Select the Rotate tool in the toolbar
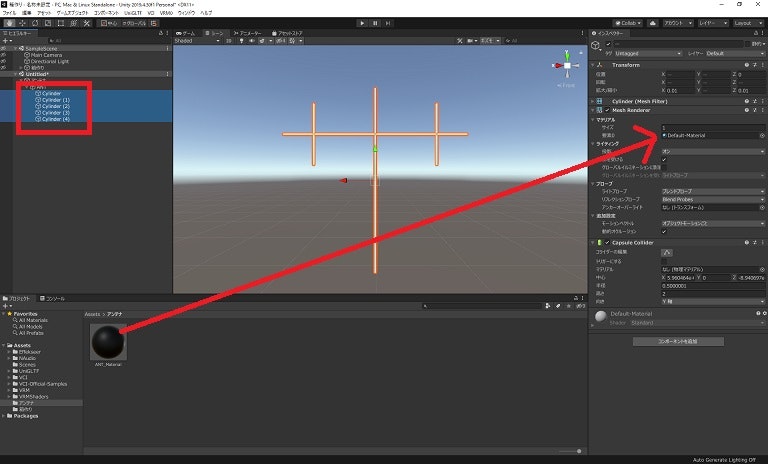768x464 pixels. pos(35,23)
